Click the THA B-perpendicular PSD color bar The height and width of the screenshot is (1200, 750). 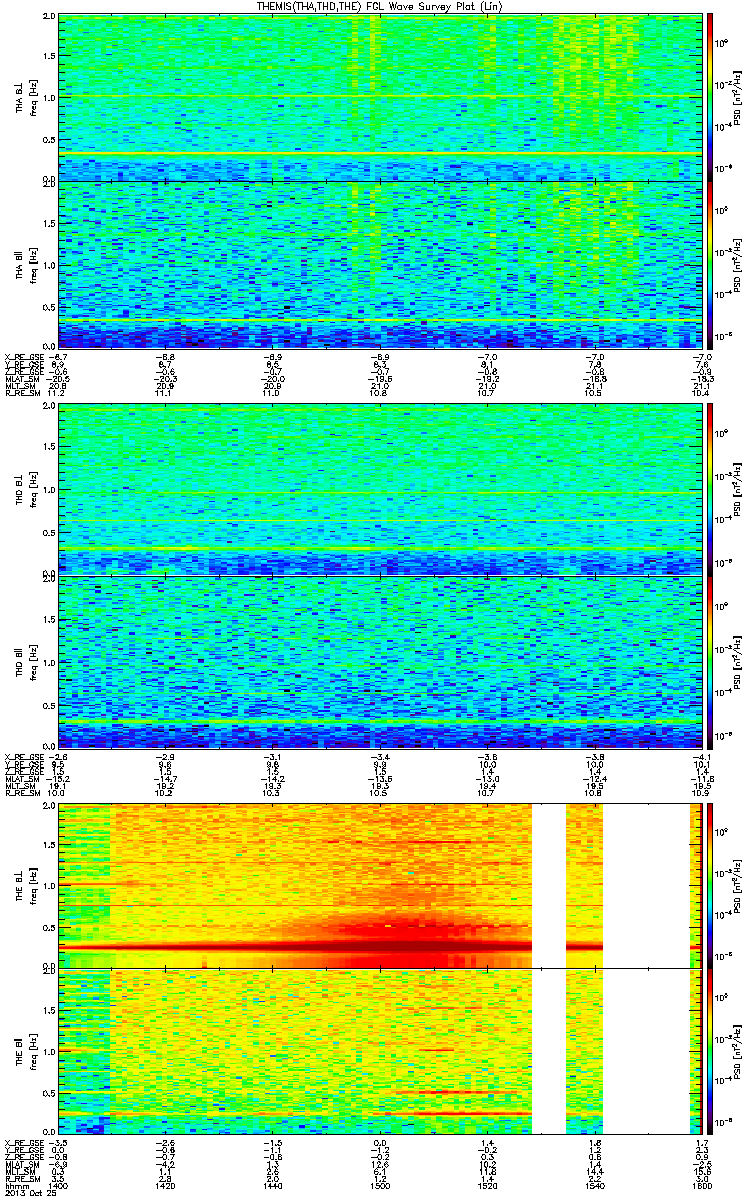point(710,97)
